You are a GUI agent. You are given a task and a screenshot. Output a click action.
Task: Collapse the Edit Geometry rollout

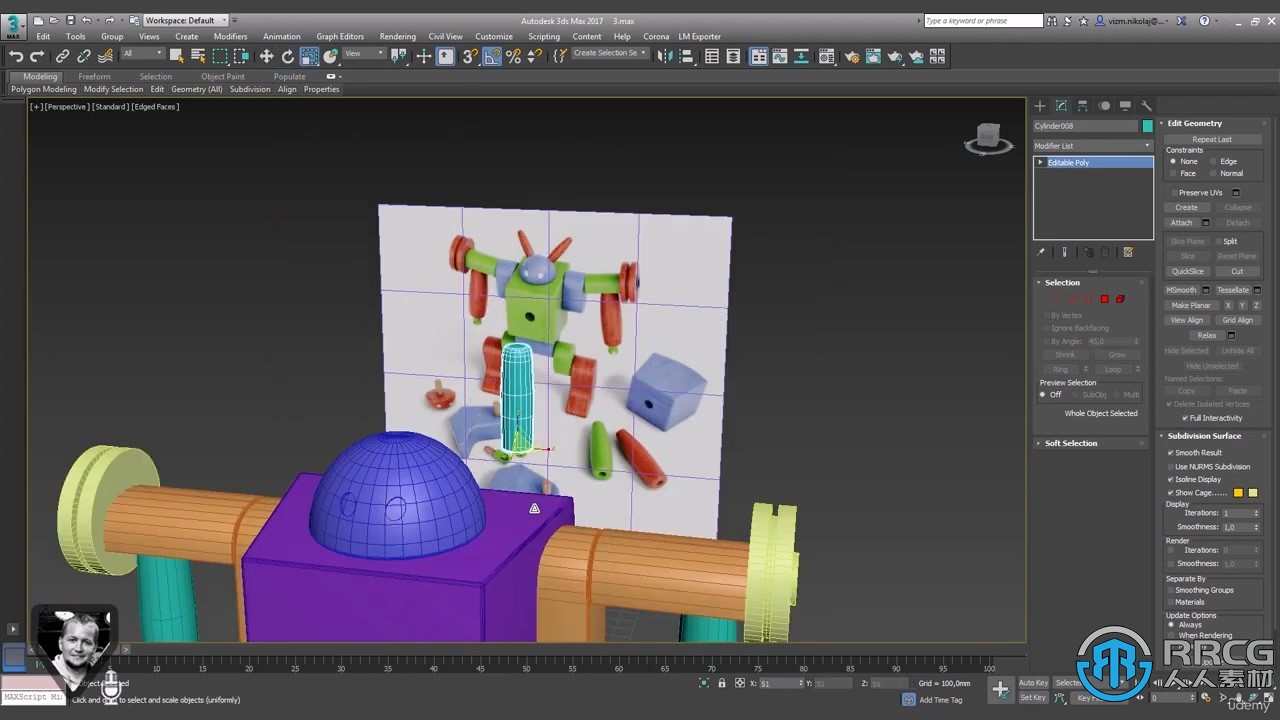(x=1194, y=123)
